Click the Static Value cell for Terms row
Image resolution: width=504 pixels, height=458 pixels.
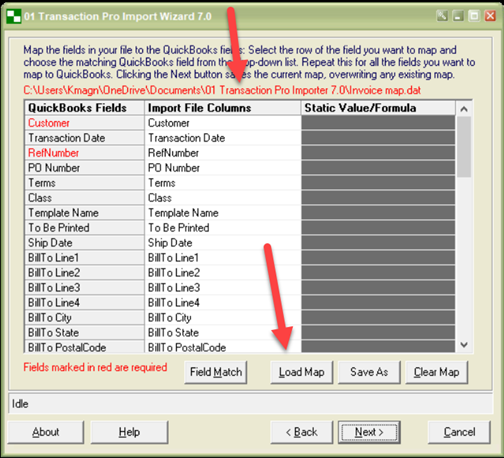[x=378, y=183]
